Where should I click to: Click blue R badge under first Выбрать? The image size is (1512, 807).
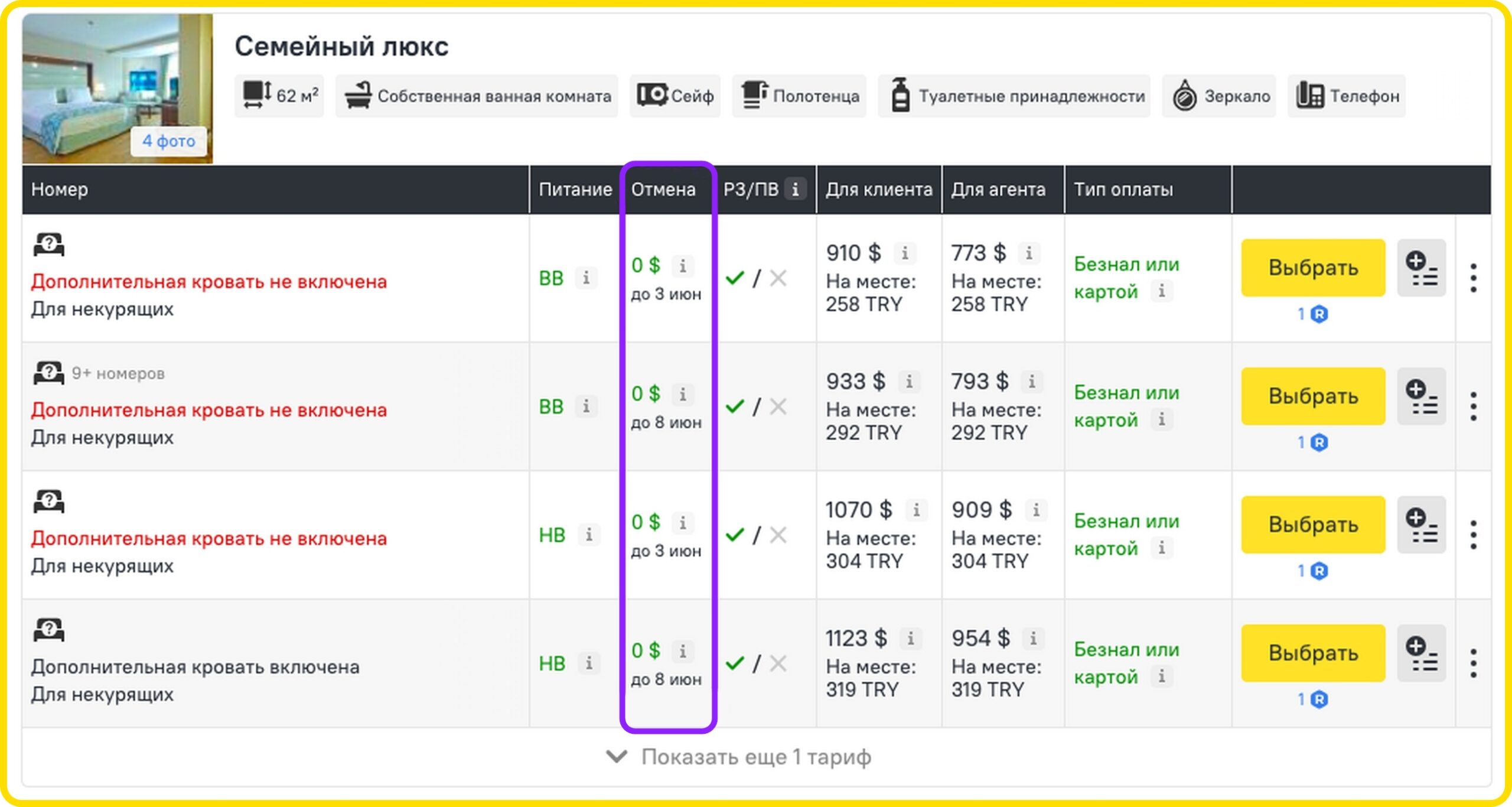point(1319,314)
